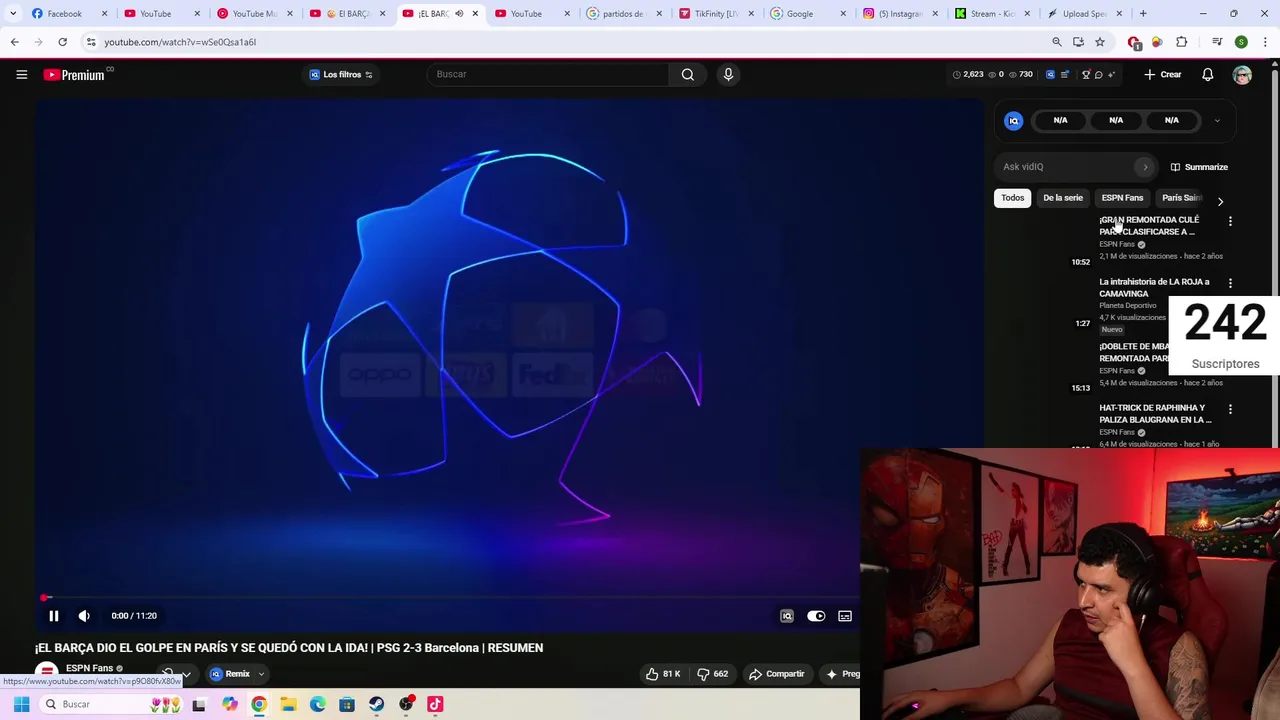Like the video with 81 K

click(x=663, y=674)
